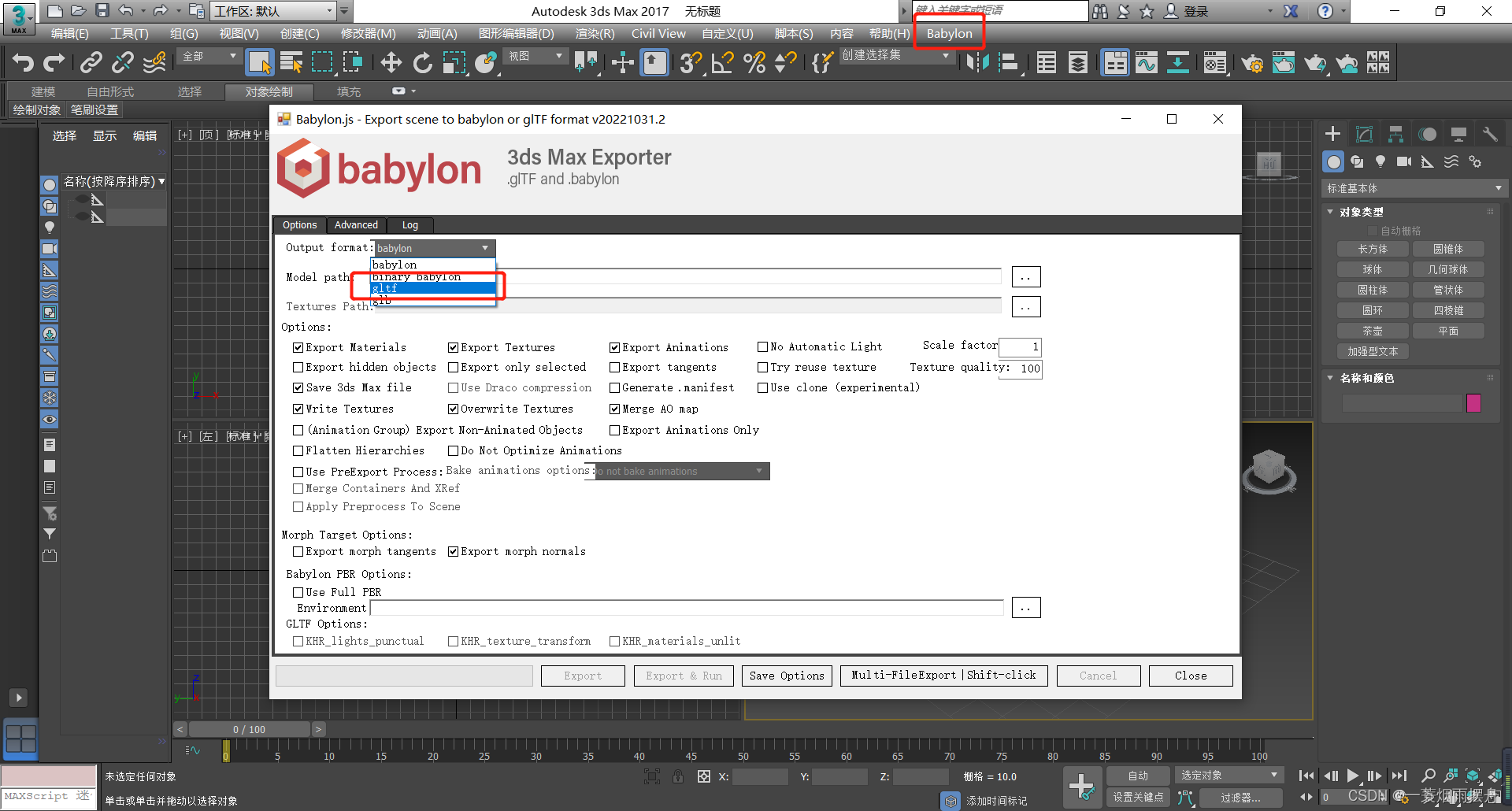Toggle Merge AO map checkbox
The width and height of the screenshot is (1512, 811).
click(614, 409)
